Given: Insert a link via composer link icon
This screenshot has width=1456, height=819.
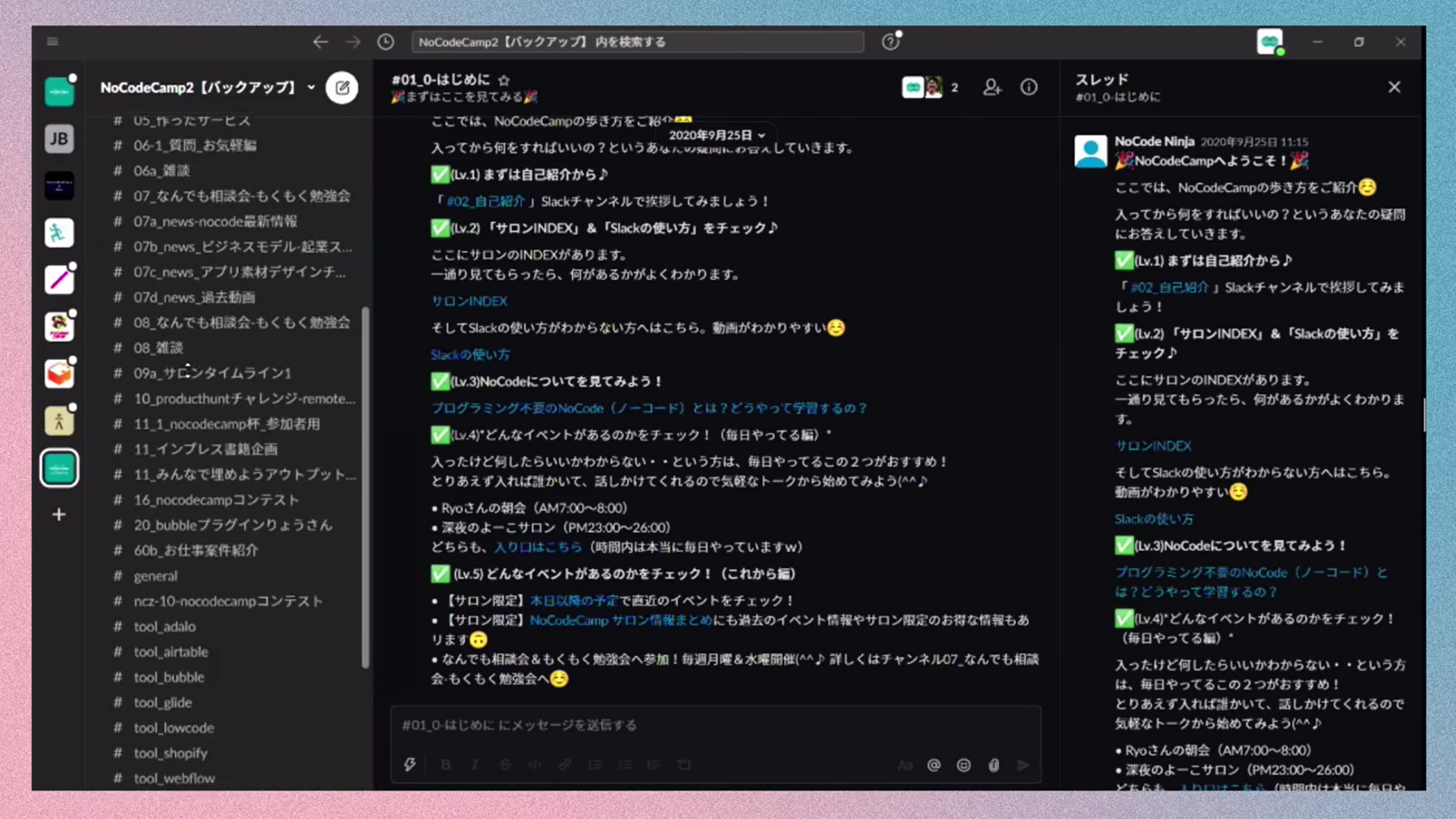Looking at the screenshot, I should pos(565,764).
